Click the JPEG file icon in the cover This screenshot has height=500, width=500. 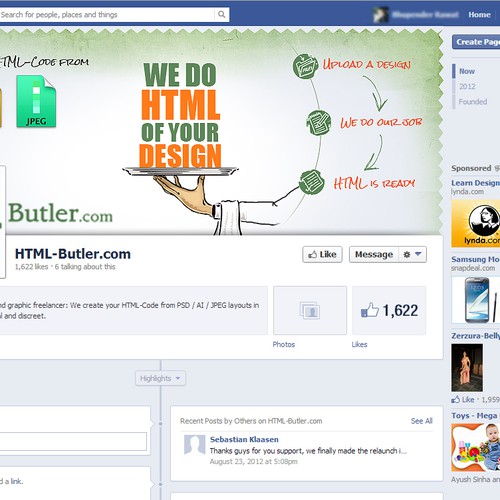(x=36, y=101)
